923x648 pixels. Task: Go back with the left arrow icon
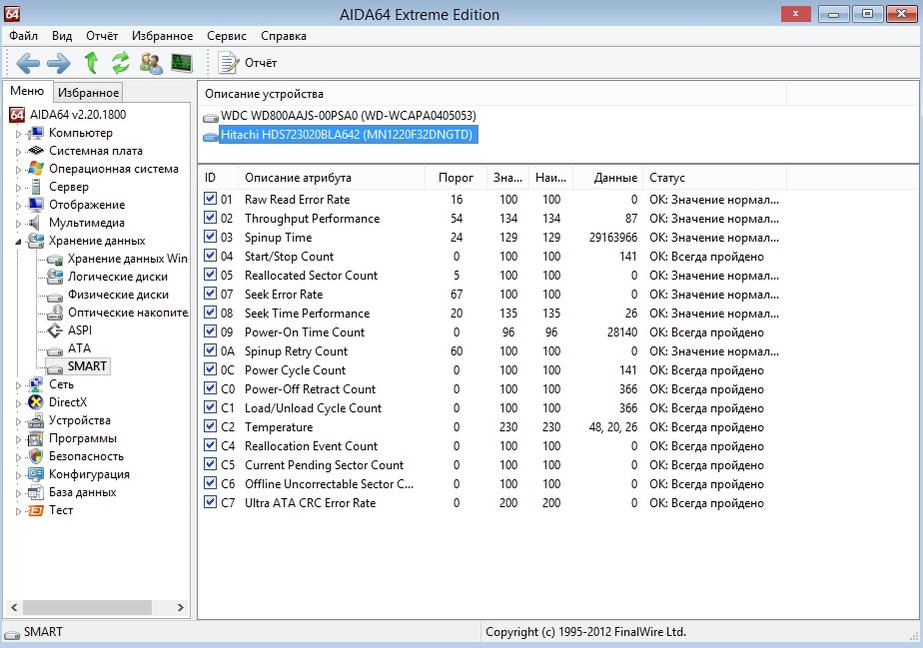(x=28, y=62)
